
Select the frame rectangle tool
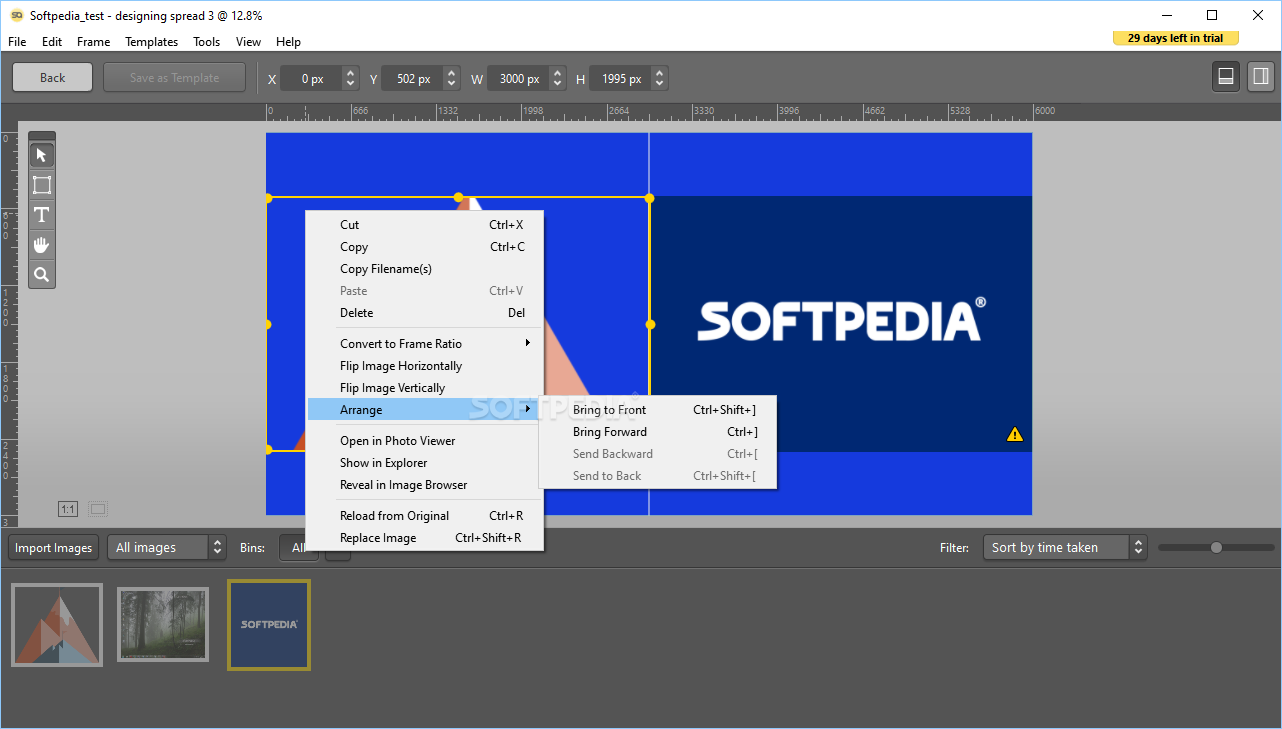[42, 185]
